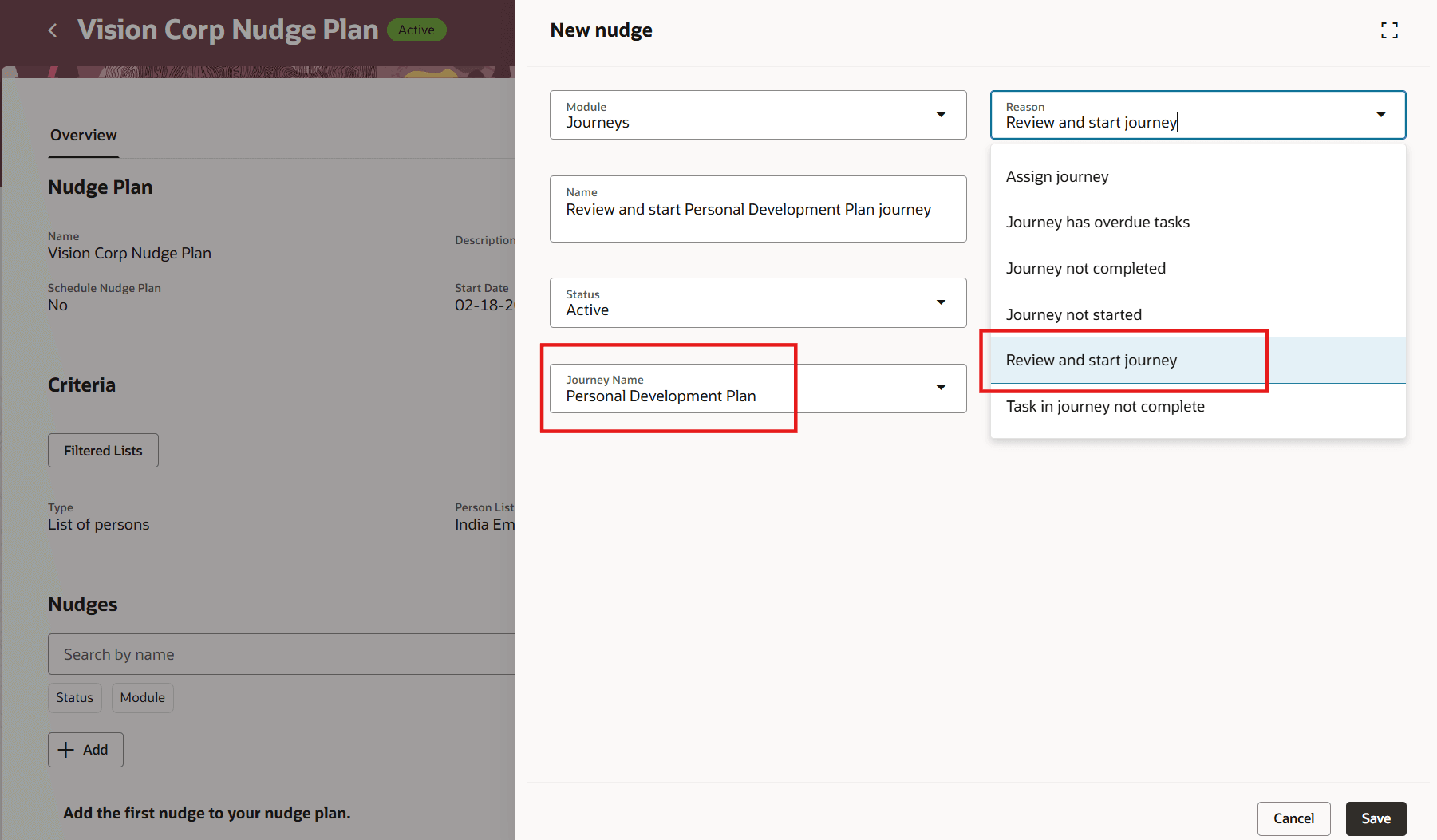Select the Review and start journey option
The image size is (1437, 840).
pyautogui.click(x=1091, y=360)
